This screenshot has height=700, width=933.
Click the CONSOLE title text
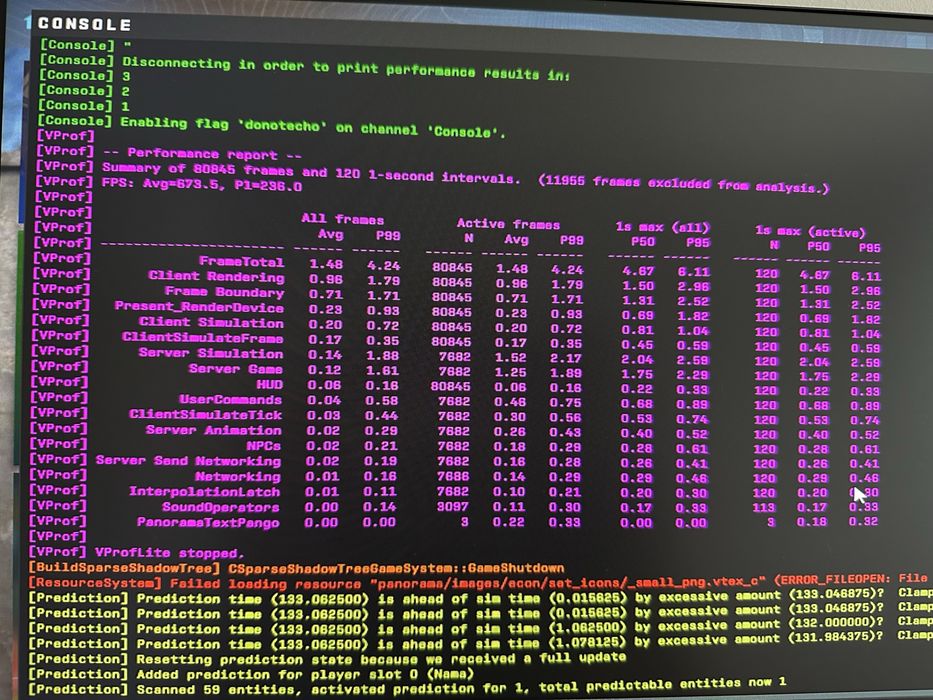click(x=84, y=24)
